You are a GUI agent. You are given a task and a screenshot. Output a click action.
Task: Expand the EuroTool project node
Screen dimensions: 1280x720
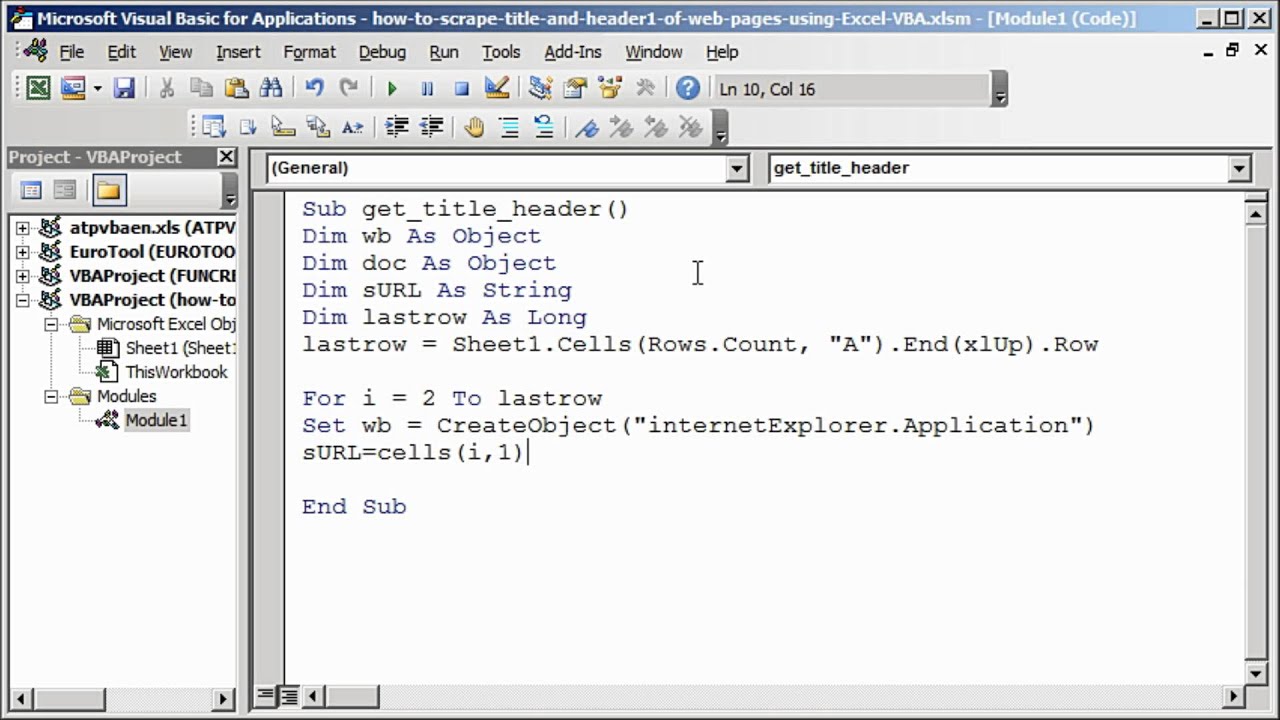tap(23, 252)
